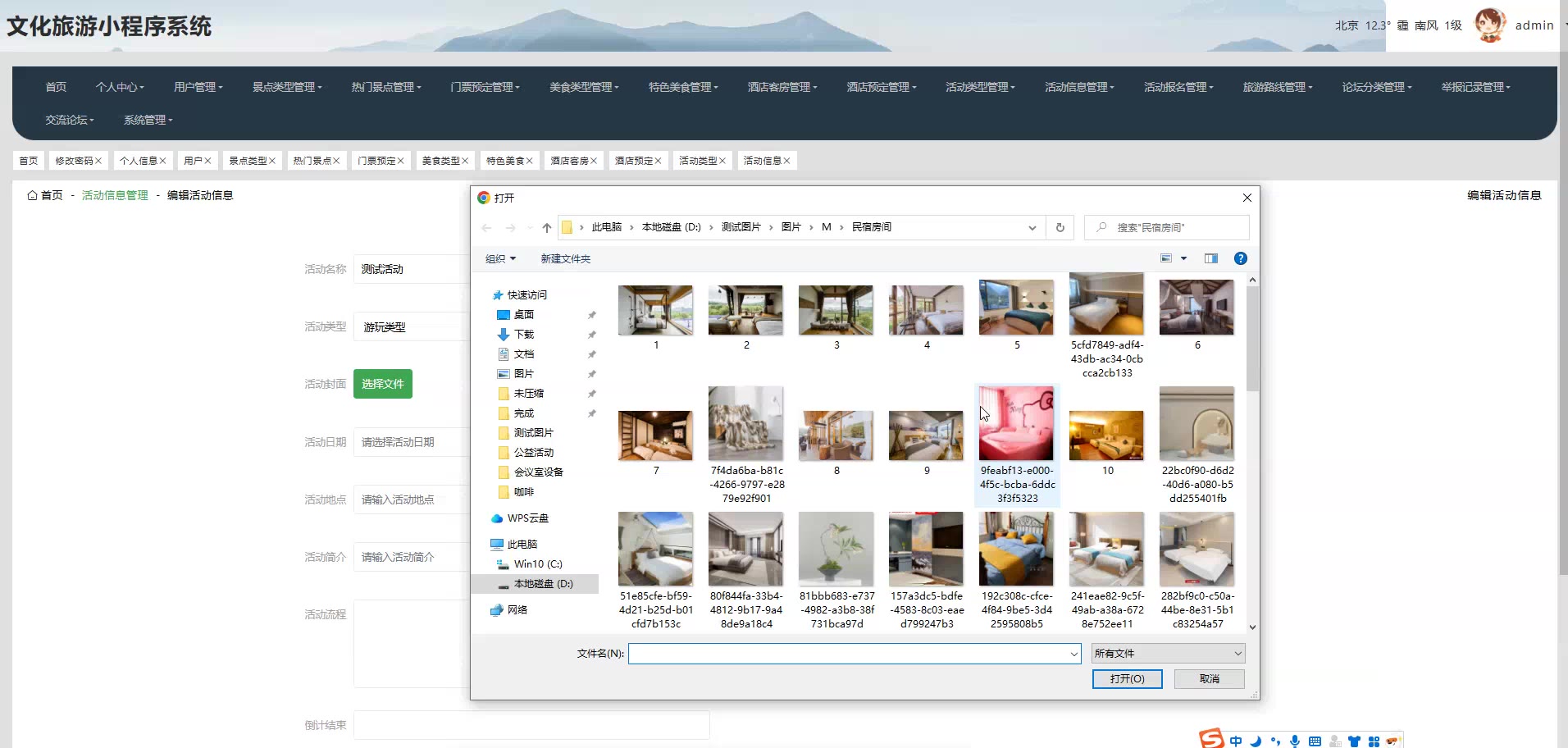Expand the address bar history dropdown
The image size is (1568, 748).
(x=1032, y=228)
